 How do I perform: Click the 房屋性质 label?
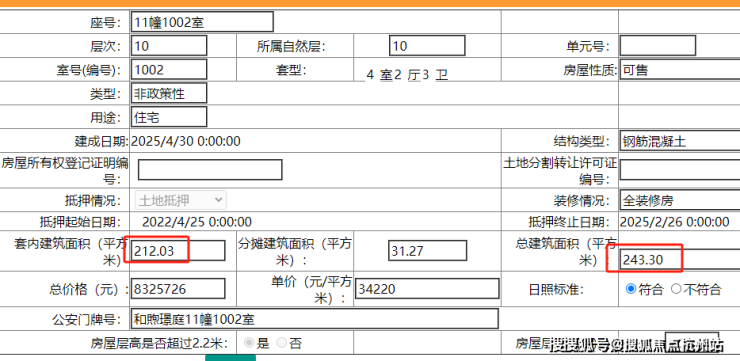click(x=590, y=70)
